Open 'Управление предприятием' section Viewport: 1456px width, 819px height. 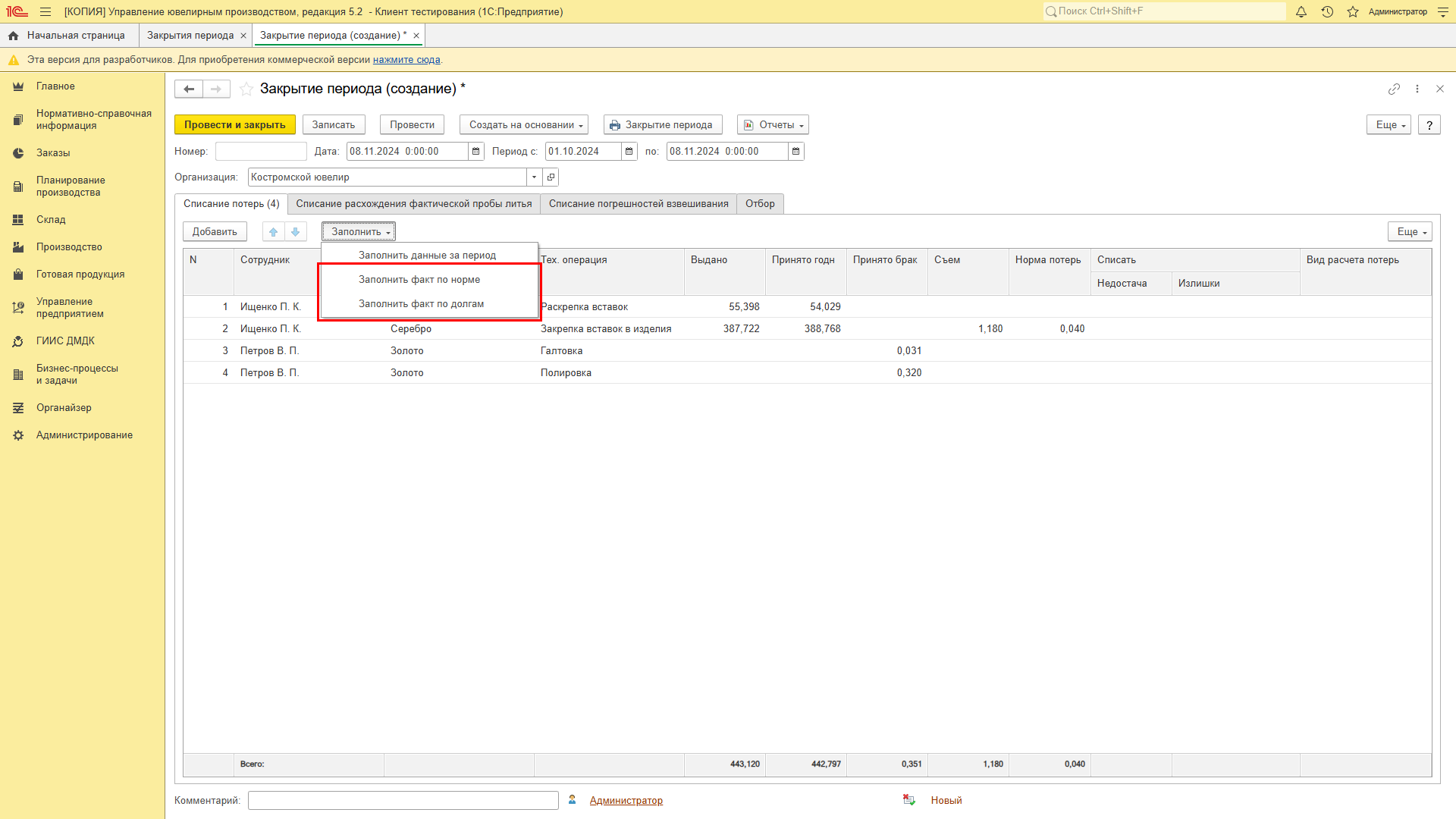click(x=70, y=308)
